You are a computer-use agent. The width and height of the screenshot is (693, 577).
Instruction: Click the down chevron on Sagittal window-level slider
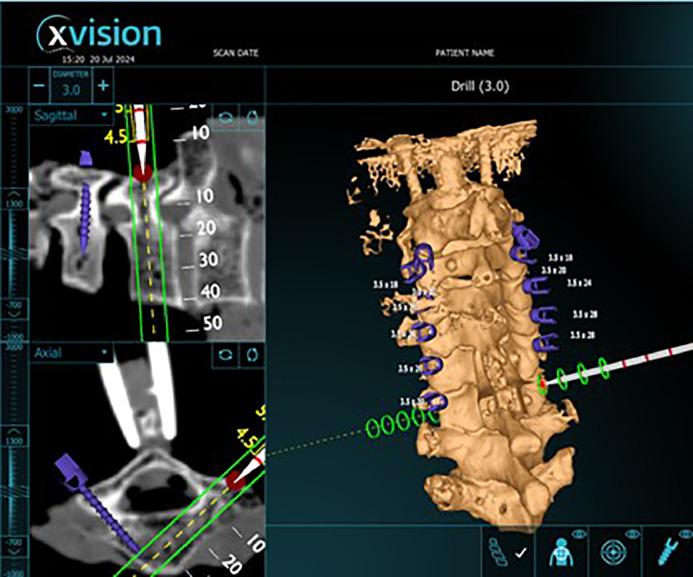[x=14, y=314]
